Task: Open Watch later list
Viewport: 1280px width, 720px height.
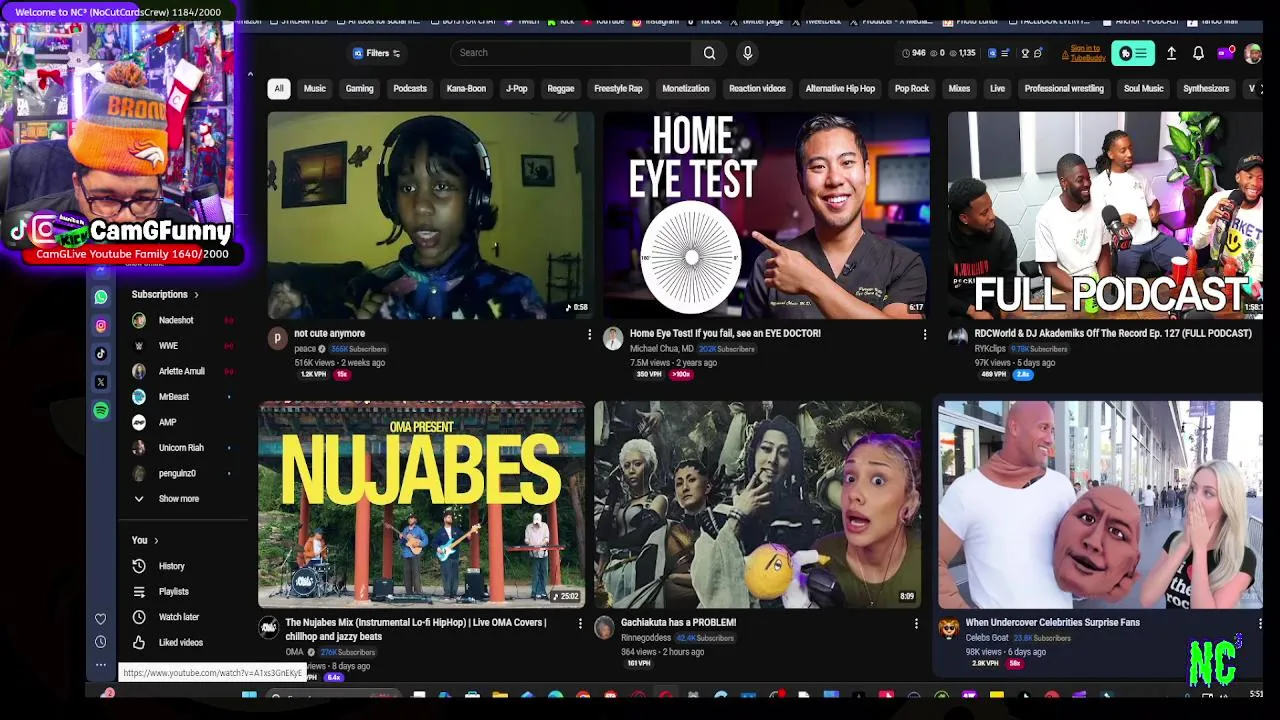Action: (178, 617)
